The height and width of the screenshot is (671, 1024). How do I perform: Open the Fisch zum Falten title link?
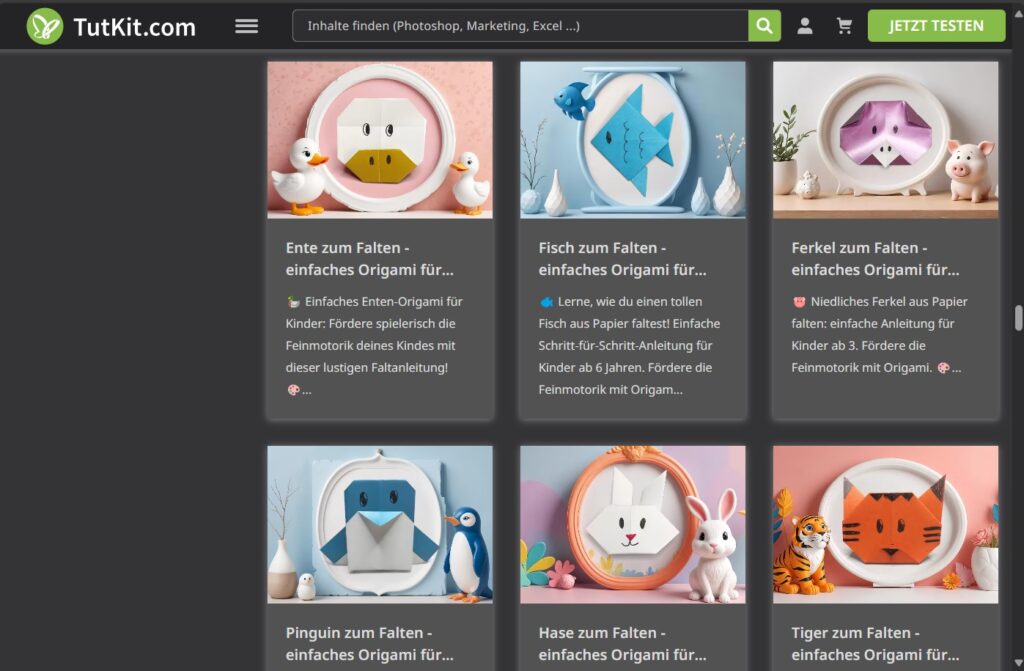click(x=622, y=259)
